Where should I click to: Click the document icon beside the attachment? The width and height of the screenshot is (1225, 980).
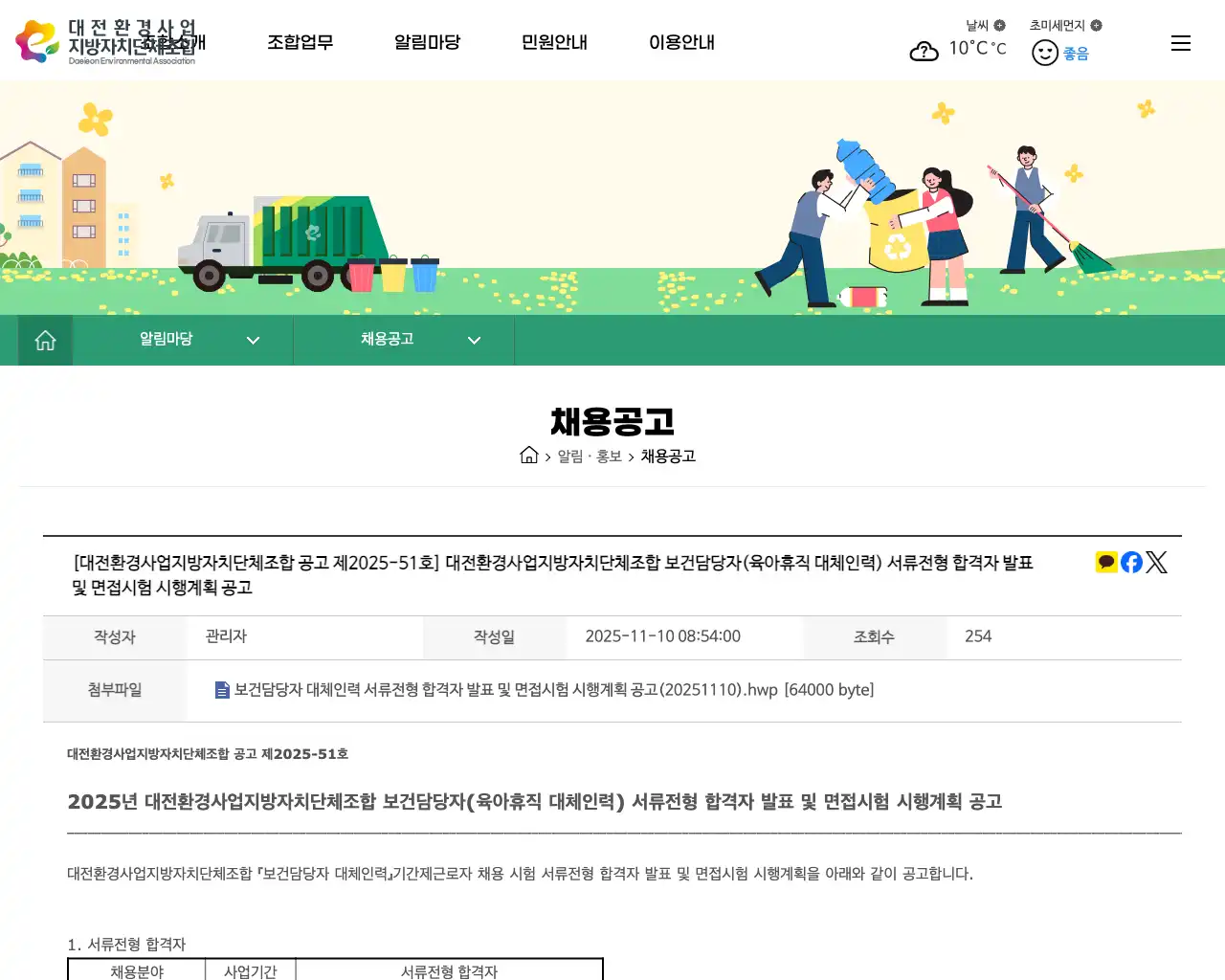pyautogui.click(x=220, y=689)
